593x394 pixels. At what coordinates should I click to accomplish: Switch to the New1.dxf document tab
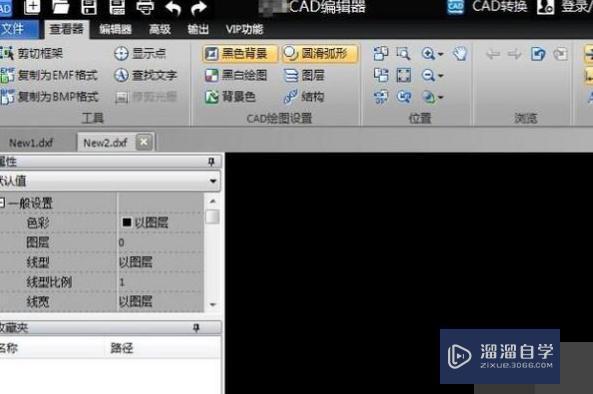[31, 143]
